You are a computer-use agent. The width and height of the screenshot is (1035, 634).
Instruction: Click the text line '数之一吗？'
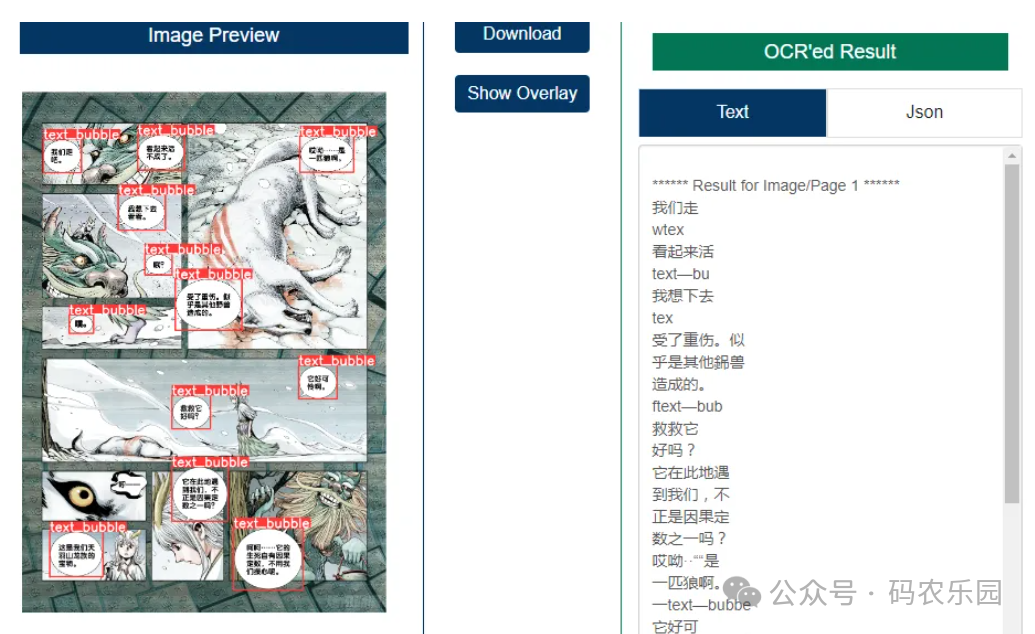(689, 539)
